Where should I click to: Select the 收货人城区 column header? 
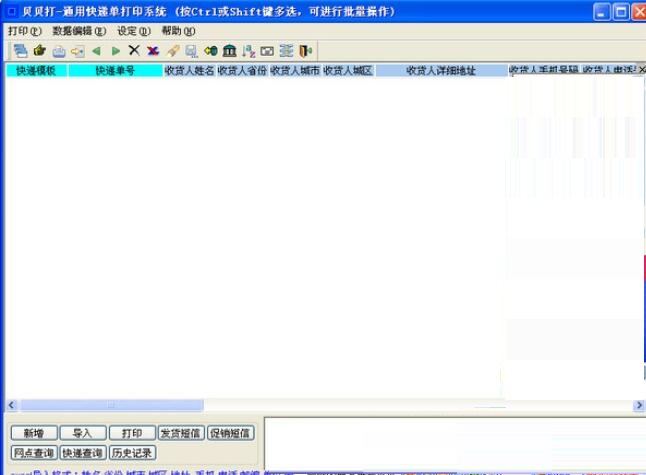pyautogui.click(x=348, y=70)
